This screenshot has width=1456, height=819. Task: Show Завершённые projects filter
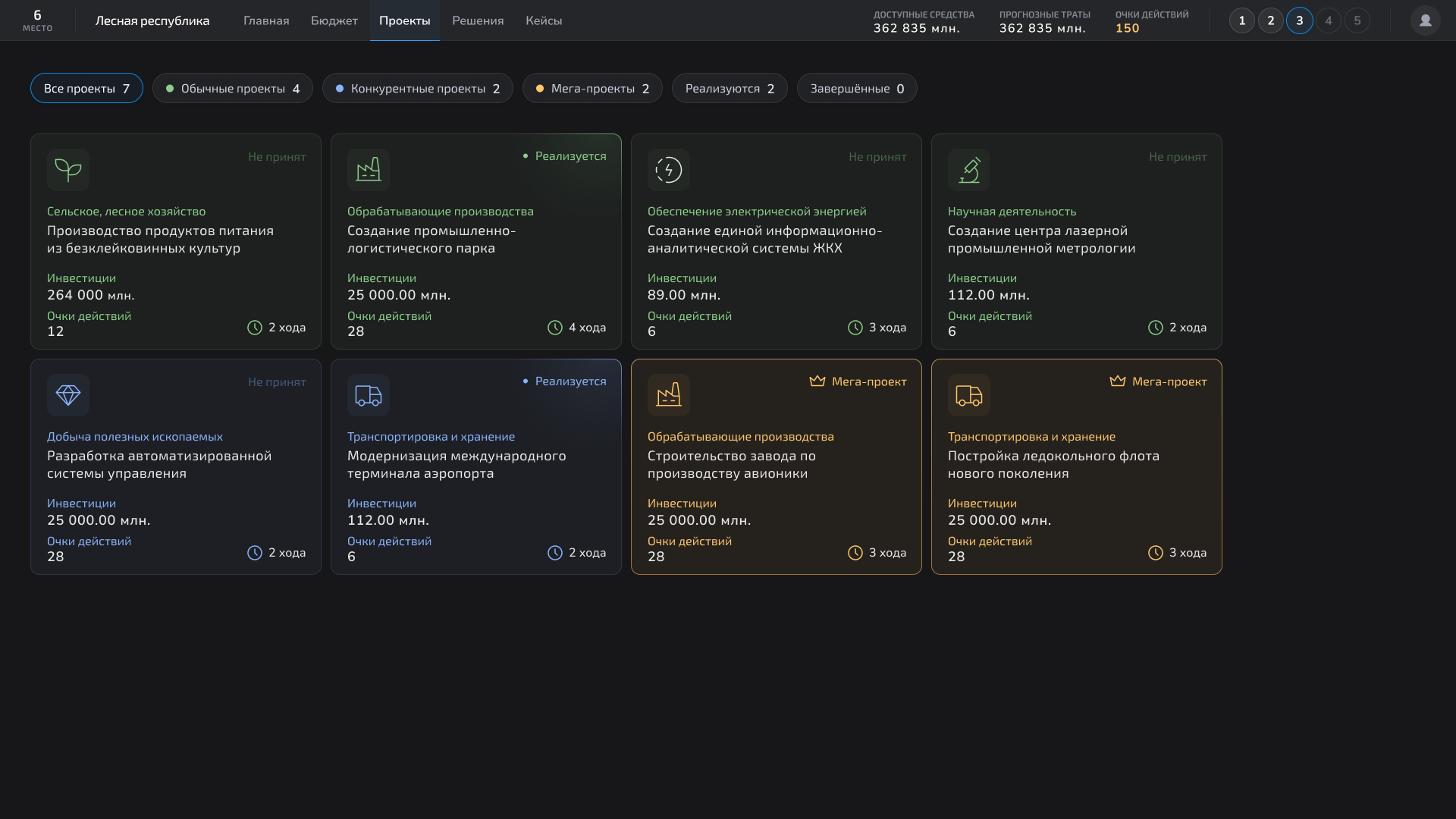click(x=857, y=89)
